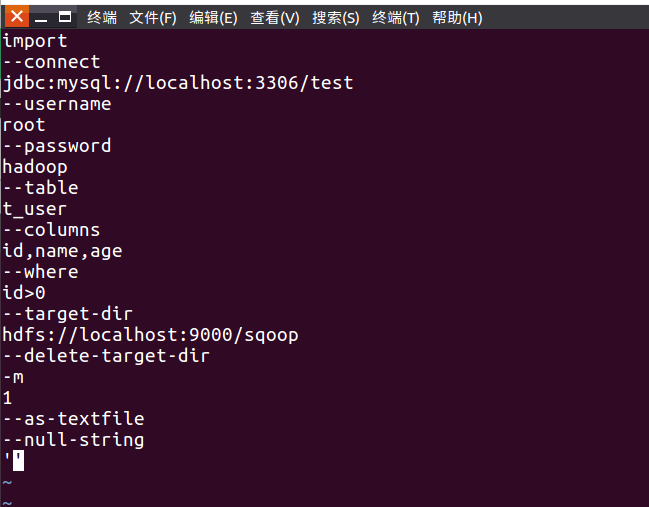Screen dimensions: 649x507
Task: Open the 查看(V) menu
Action: [275, 18]
